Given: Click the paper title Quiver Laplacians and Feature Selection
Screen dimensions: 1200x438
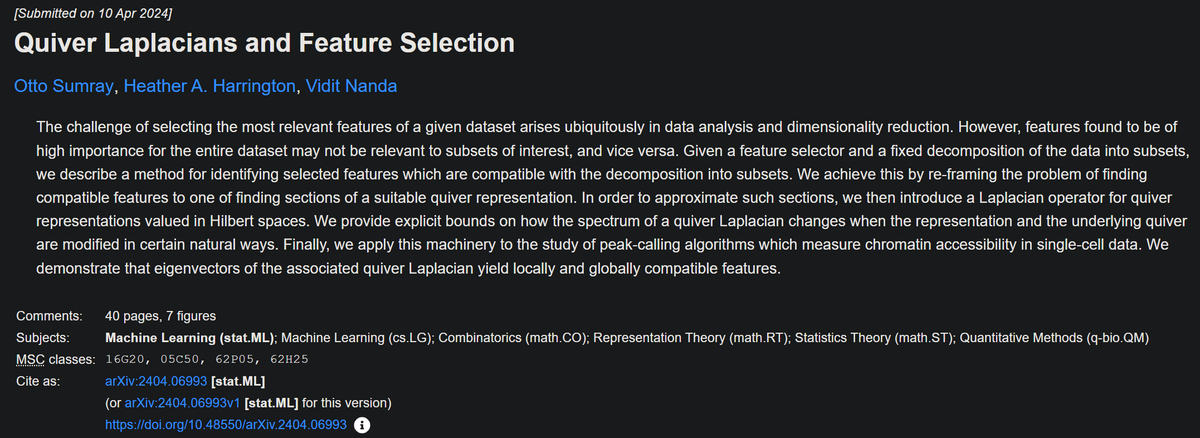Looking at the screenshot, I should (265, 43).
